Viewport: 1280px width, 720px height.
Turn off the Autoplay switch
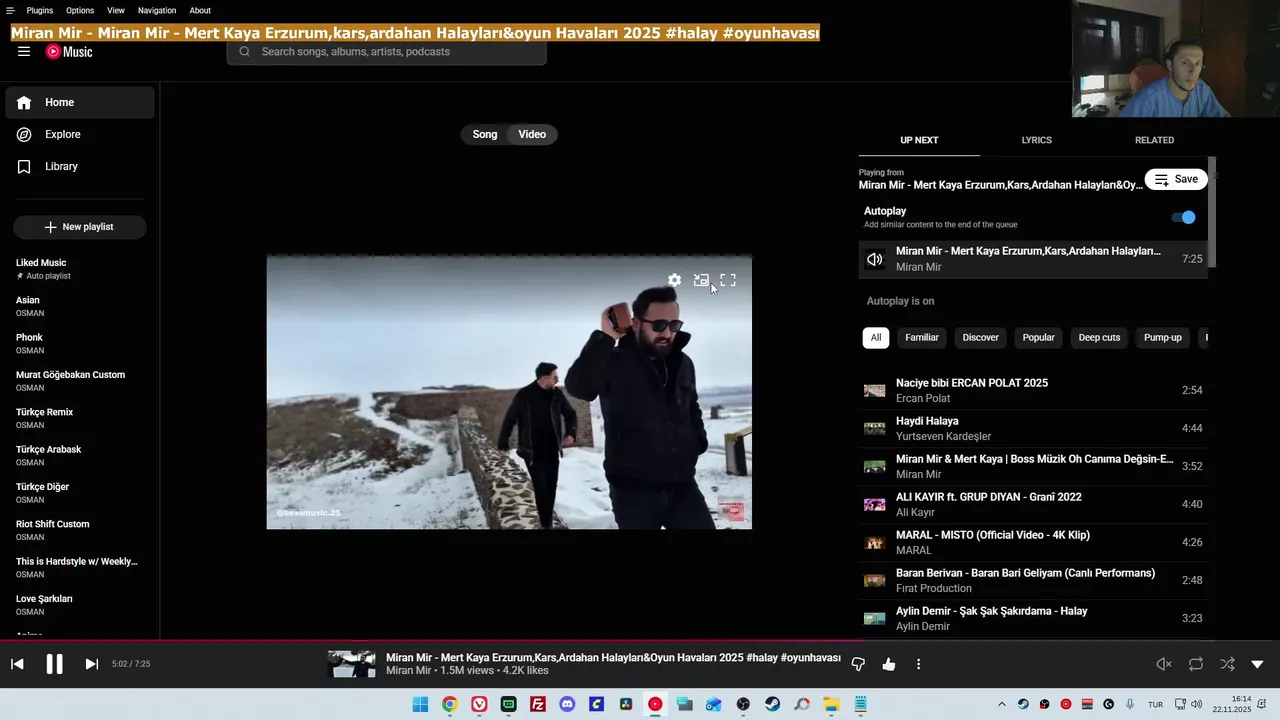(1183, 217)
